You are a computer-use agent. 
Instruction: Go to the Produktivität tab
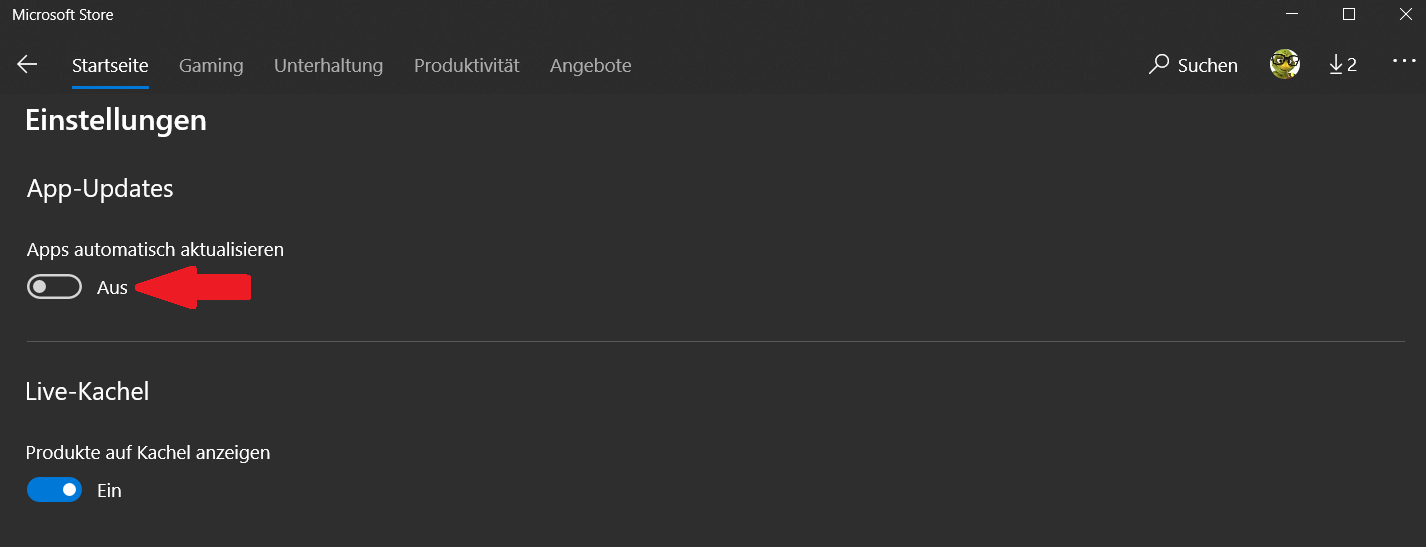[467, 66]
